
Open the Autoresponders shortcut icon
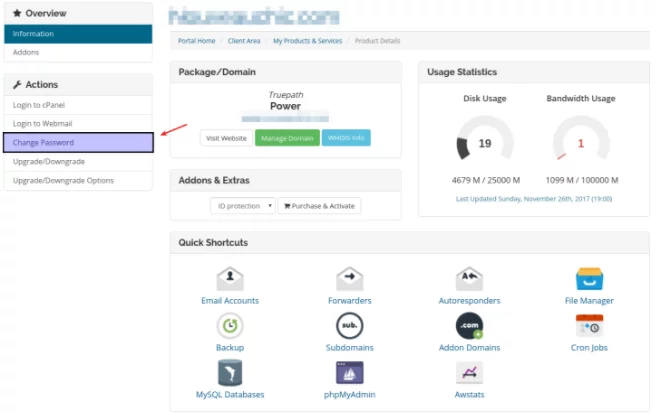pos(469,279)
